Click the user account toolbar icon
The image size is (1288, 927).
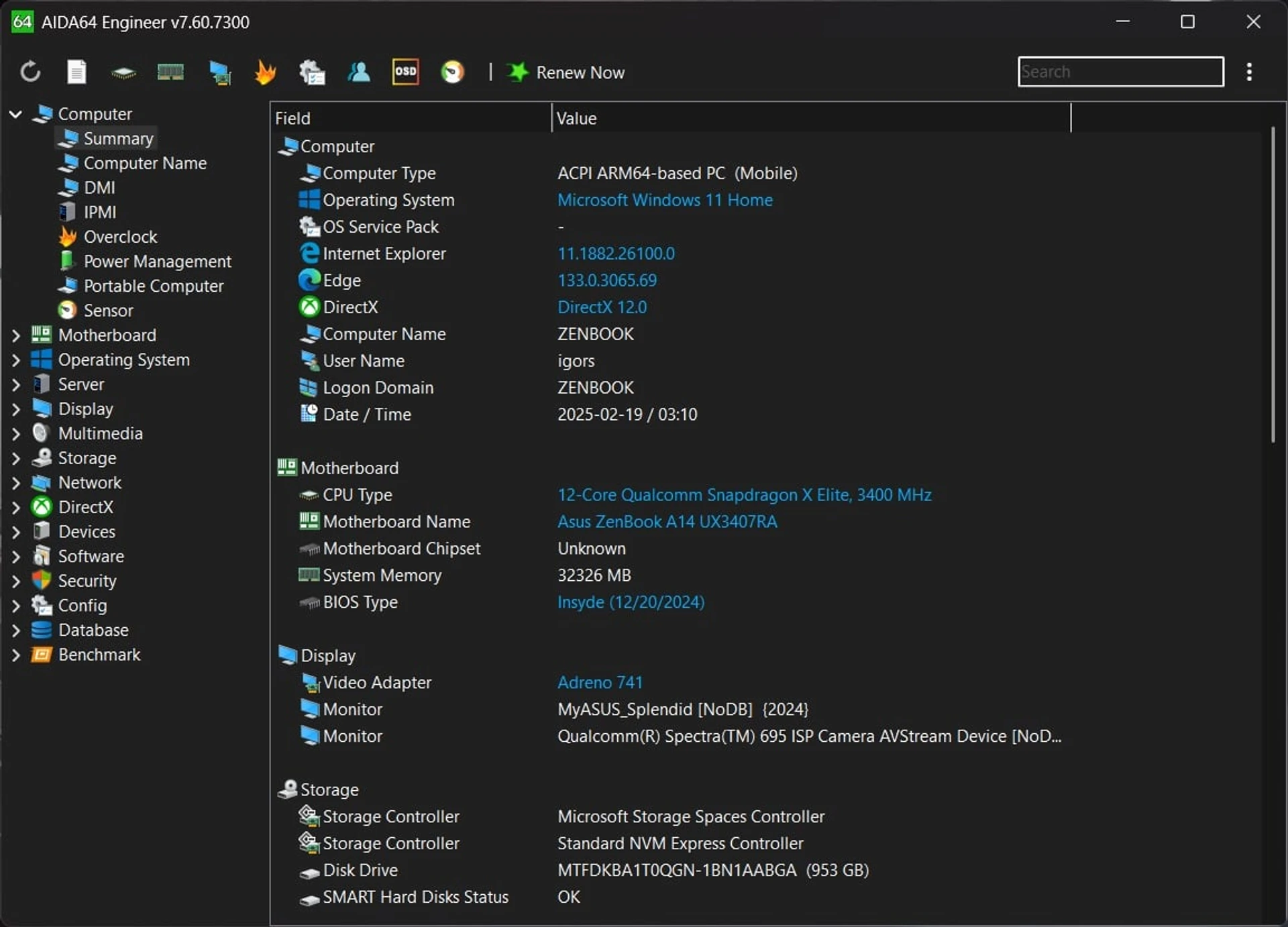tap(359, 72)
